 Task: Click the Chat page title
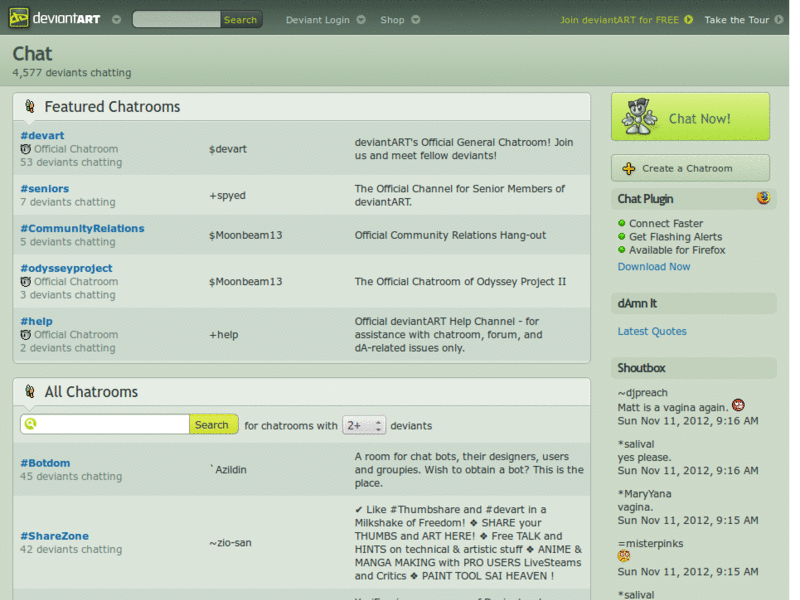pos(32,54)
